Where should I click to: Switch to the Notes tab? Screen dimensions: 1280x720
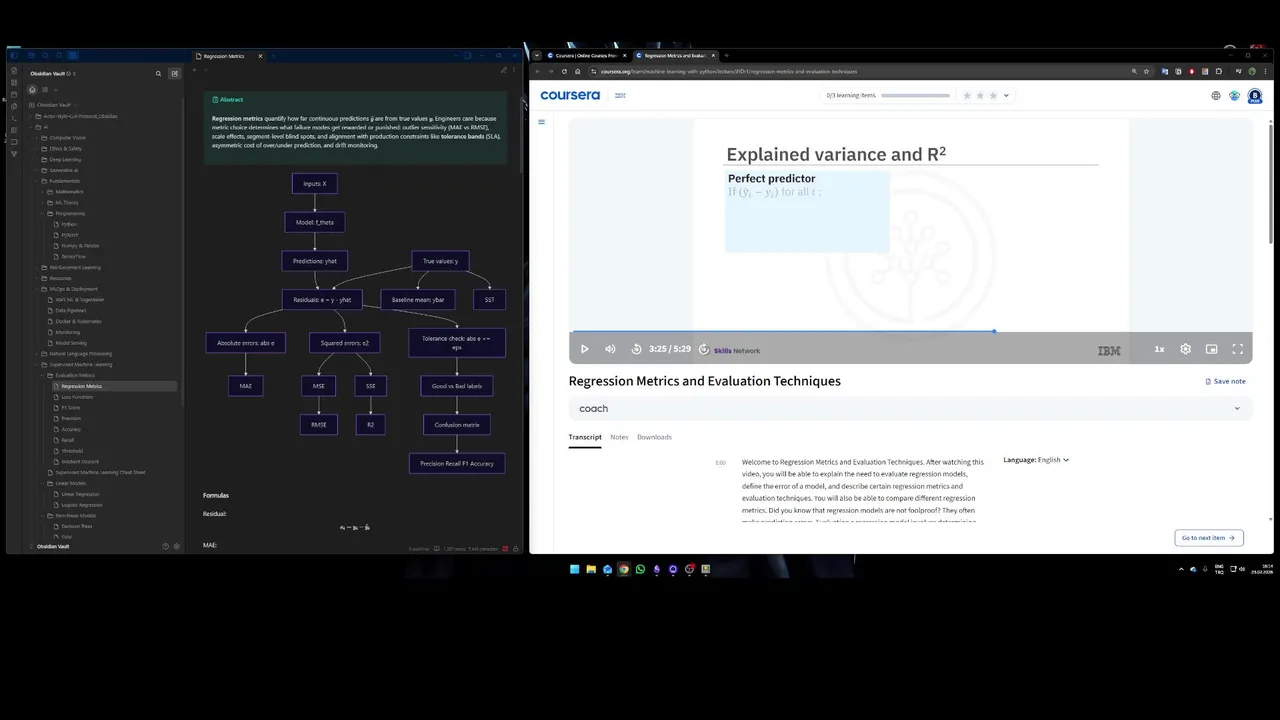tap(619, 437)
